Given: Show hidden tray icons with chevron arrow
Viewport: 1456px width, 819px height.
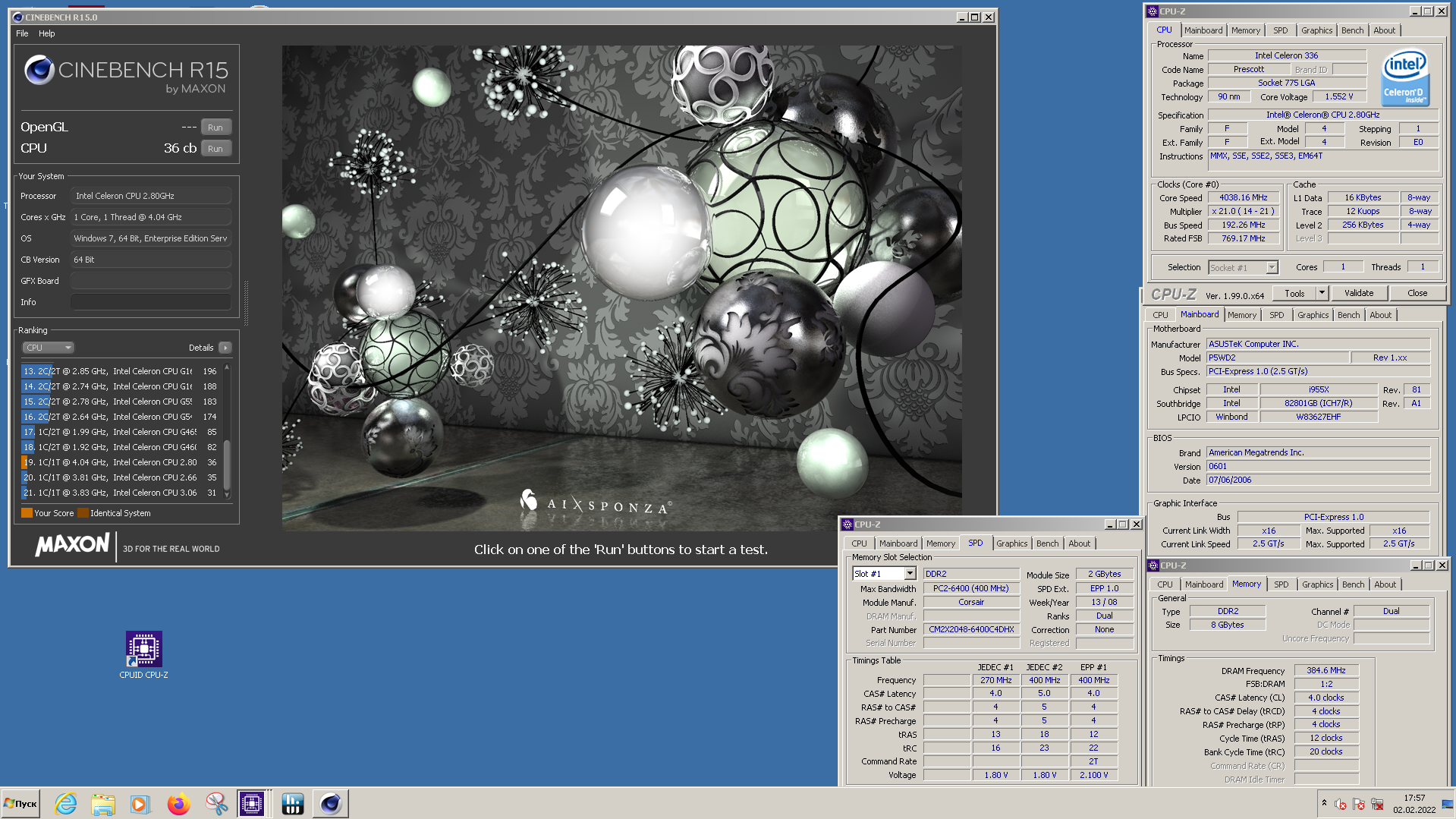Looking at the screenshot, I should (x=1324, y=803).
